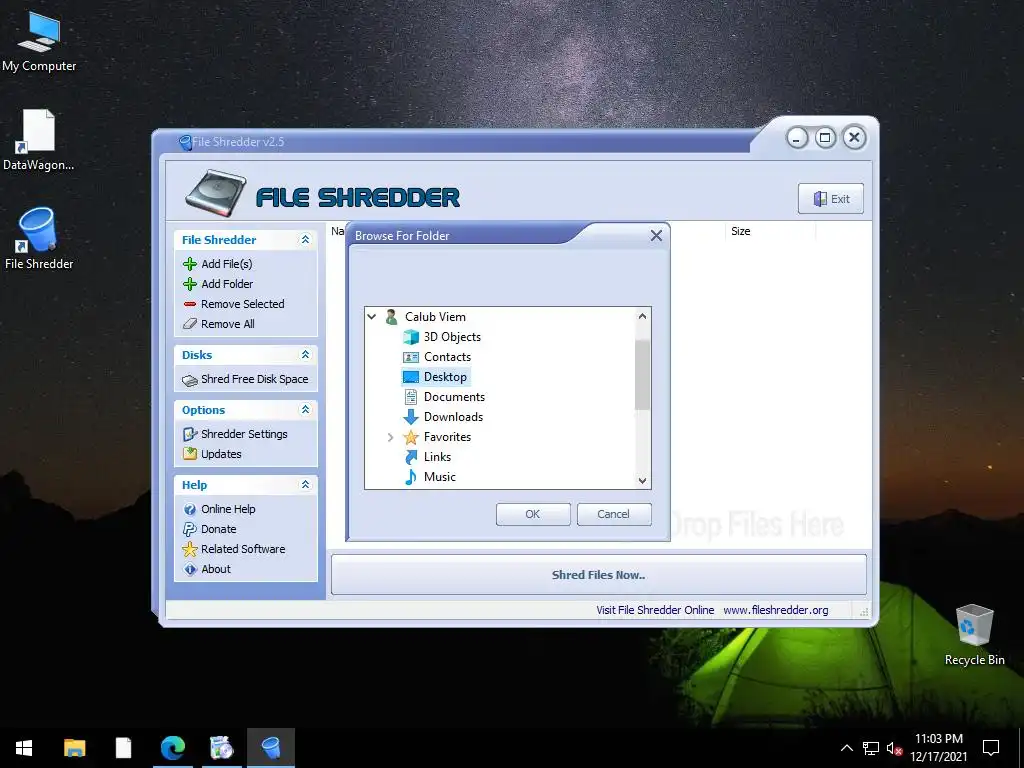
Task: Collapse the Options sidebar panel
Action: [305, 409]
